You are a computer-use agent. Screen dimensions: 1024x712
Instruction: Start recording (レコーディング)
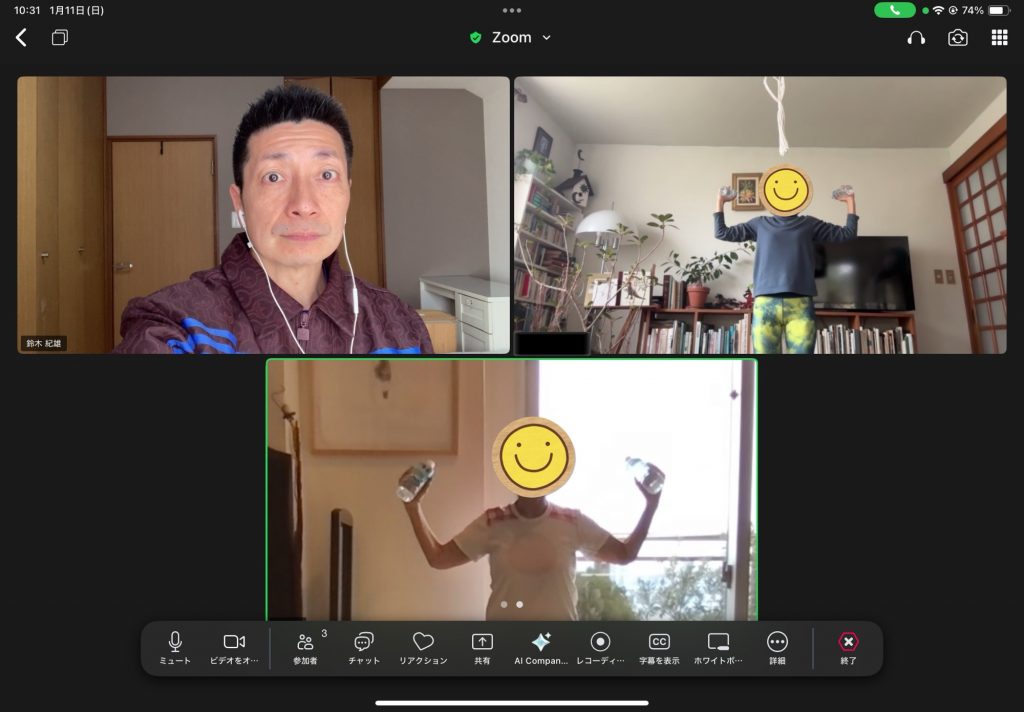click(x=600, y=647)
